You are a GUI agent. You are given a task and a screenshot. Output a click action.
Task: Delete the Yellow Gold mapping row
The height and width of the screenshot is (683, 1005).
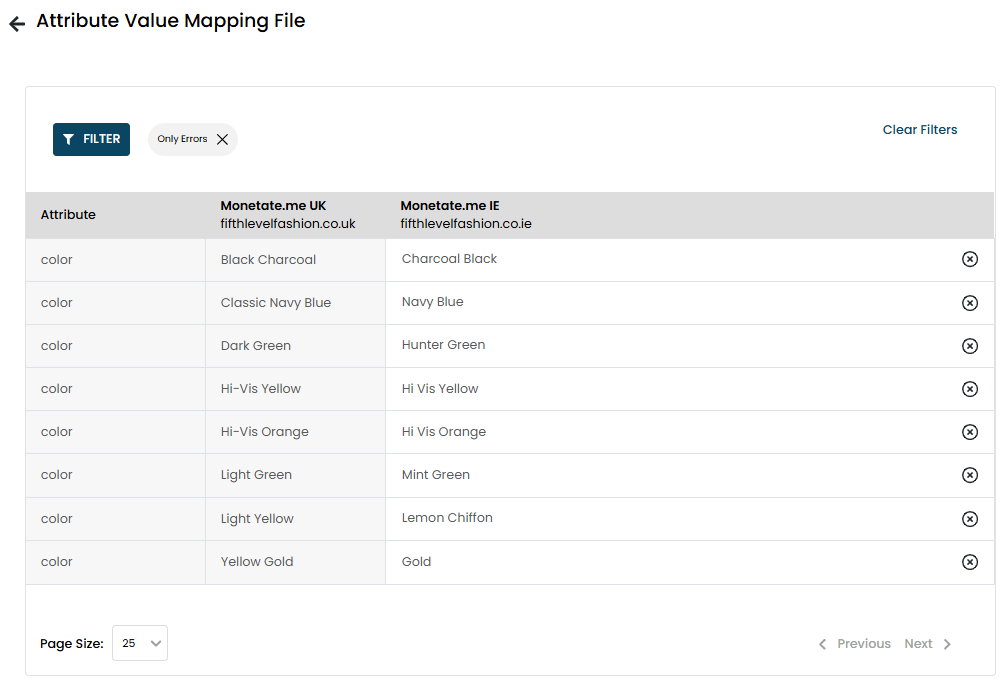[969, 562]
